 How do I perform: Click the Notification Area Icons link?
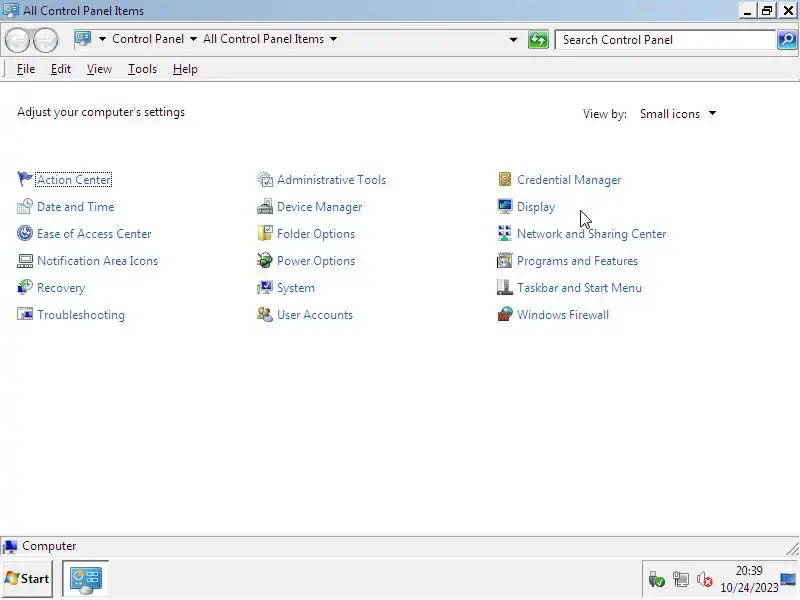[97, 261]
